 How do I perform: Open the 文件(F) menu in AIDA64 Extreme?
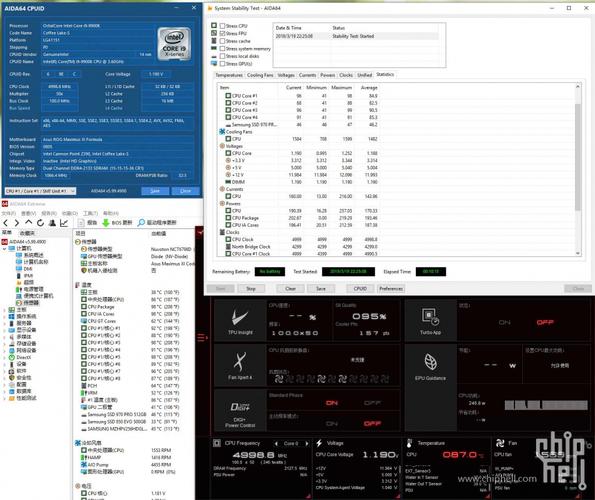tap(9, 213)
